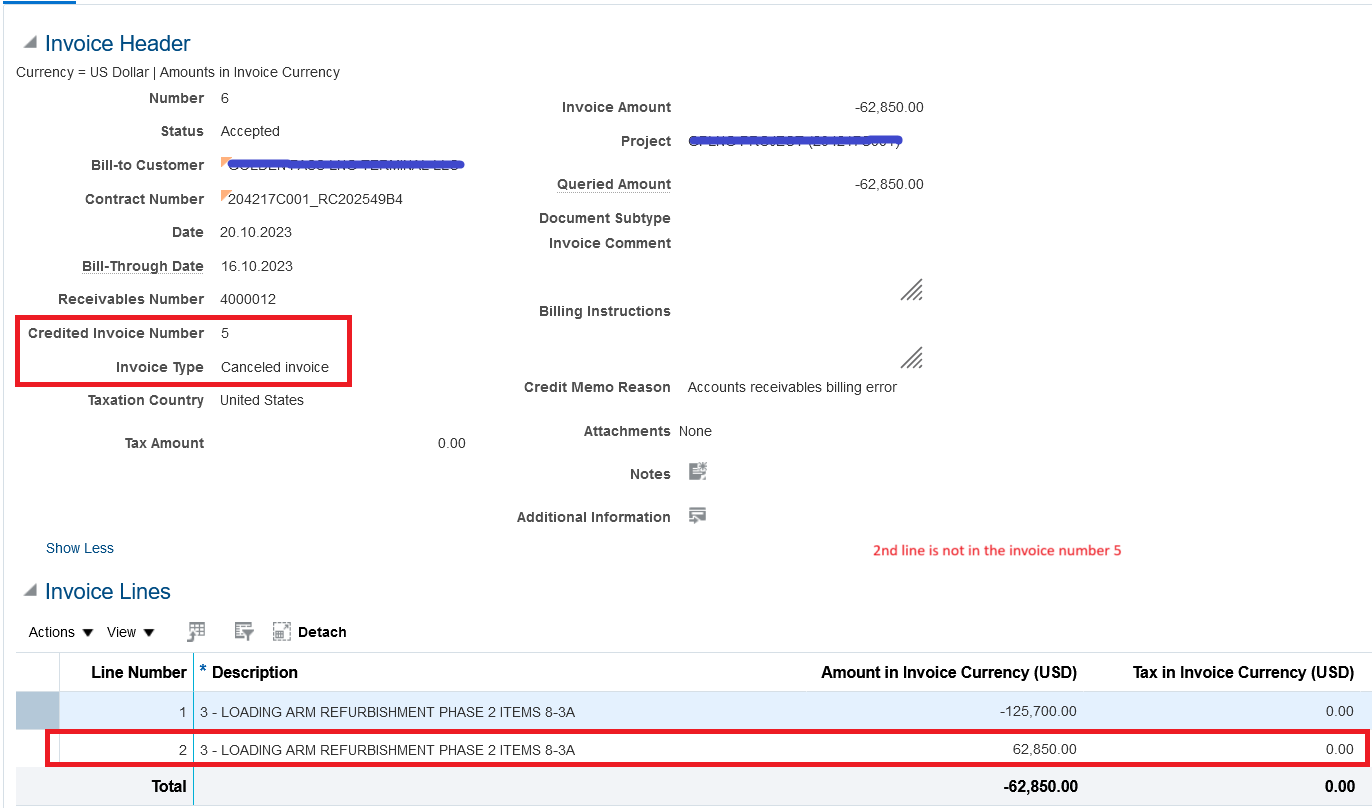Click the Queried Amount link

tap(613, 183)
